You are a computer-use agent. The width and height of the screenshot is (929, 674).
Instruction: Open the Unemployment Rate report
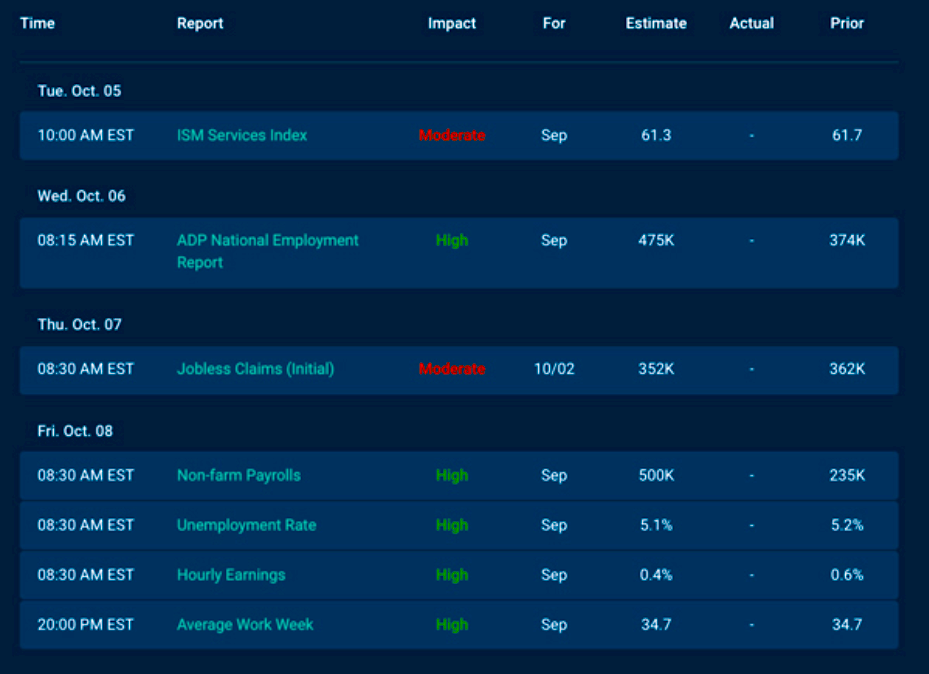point(246,525)
